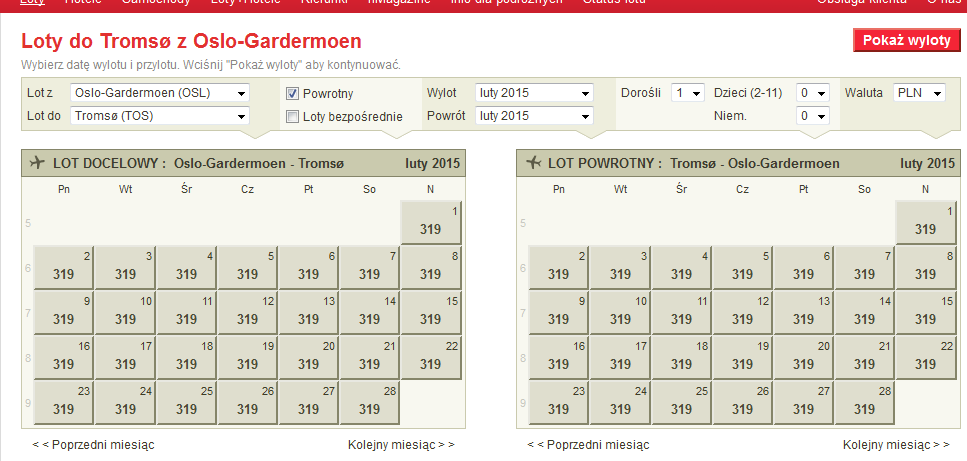
Task: Pick February 24 in the return calendar
Action: tap(620, 402)
